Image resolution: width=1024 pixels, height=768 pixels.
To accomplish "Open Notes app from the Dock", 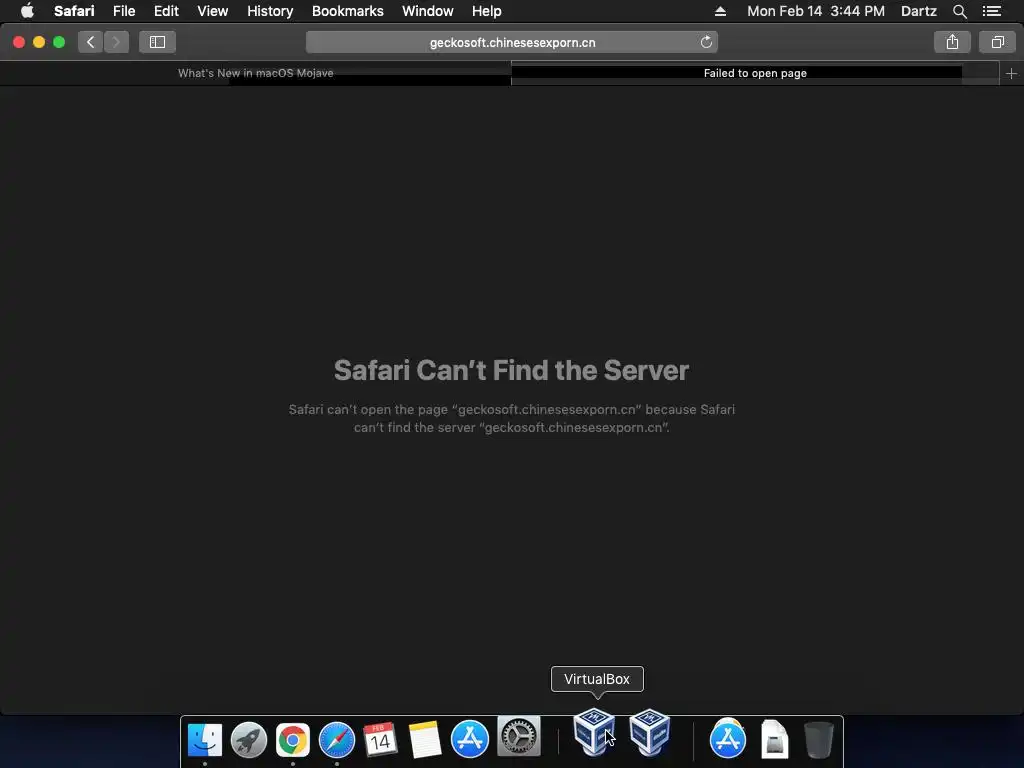I will point(425,740).
